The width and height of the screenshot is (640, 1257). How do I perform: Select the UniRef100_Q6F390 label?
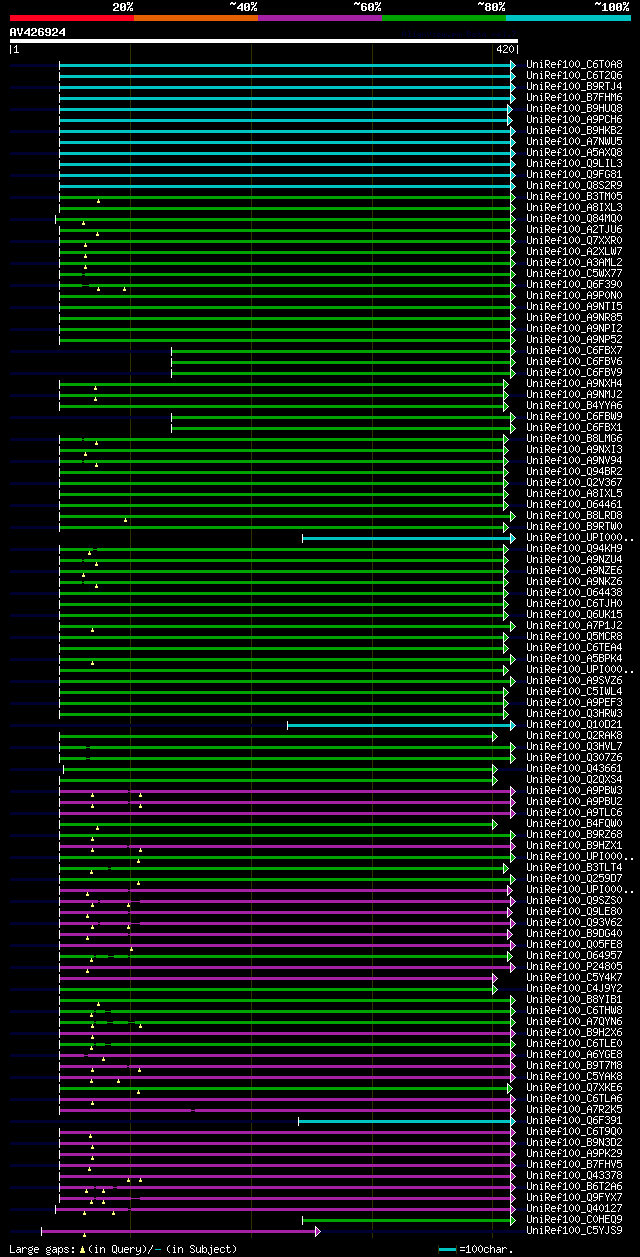[574, 284]
